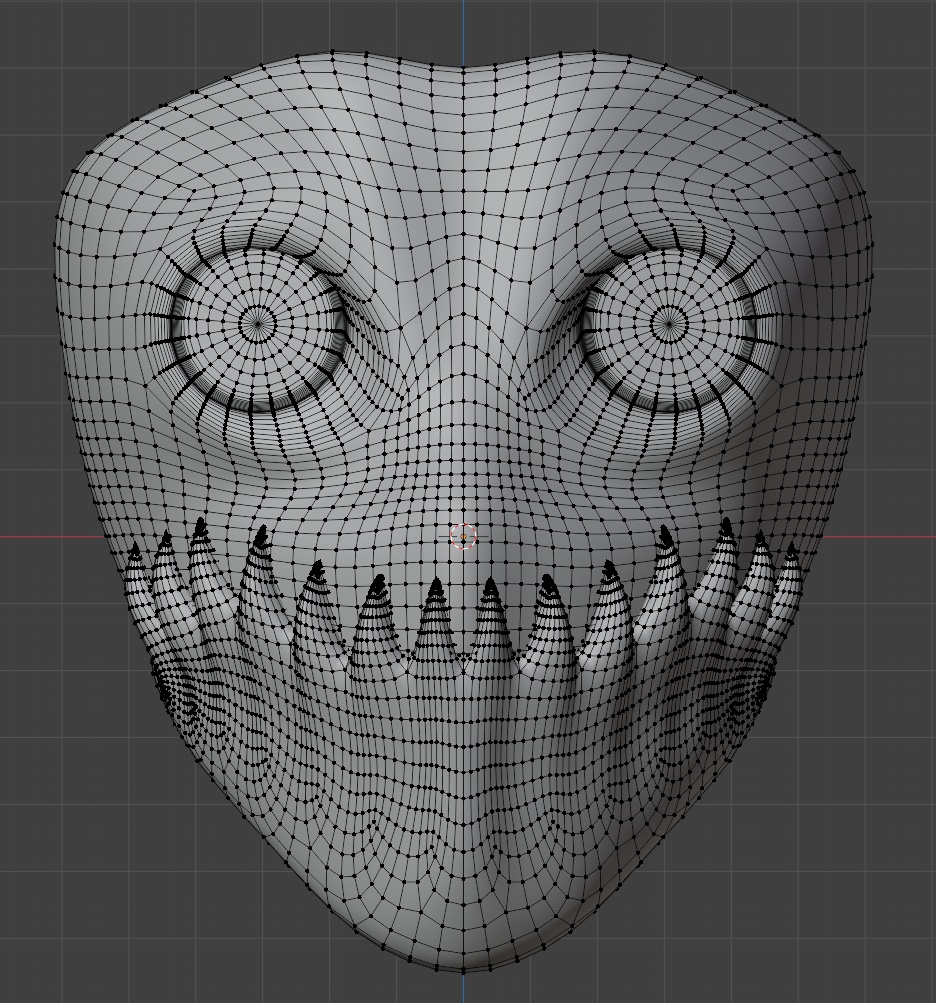The height and width of the screenshot is (1003, 936).
Task: Click the pole vertex at the left eye center
Action: (255, 323)
